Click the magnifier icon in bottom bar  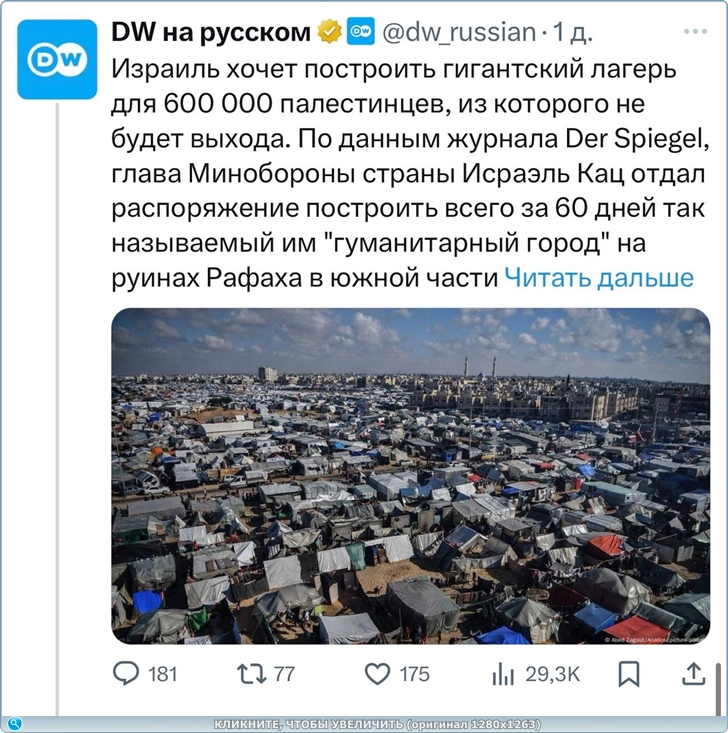click(x=14, y=724)
